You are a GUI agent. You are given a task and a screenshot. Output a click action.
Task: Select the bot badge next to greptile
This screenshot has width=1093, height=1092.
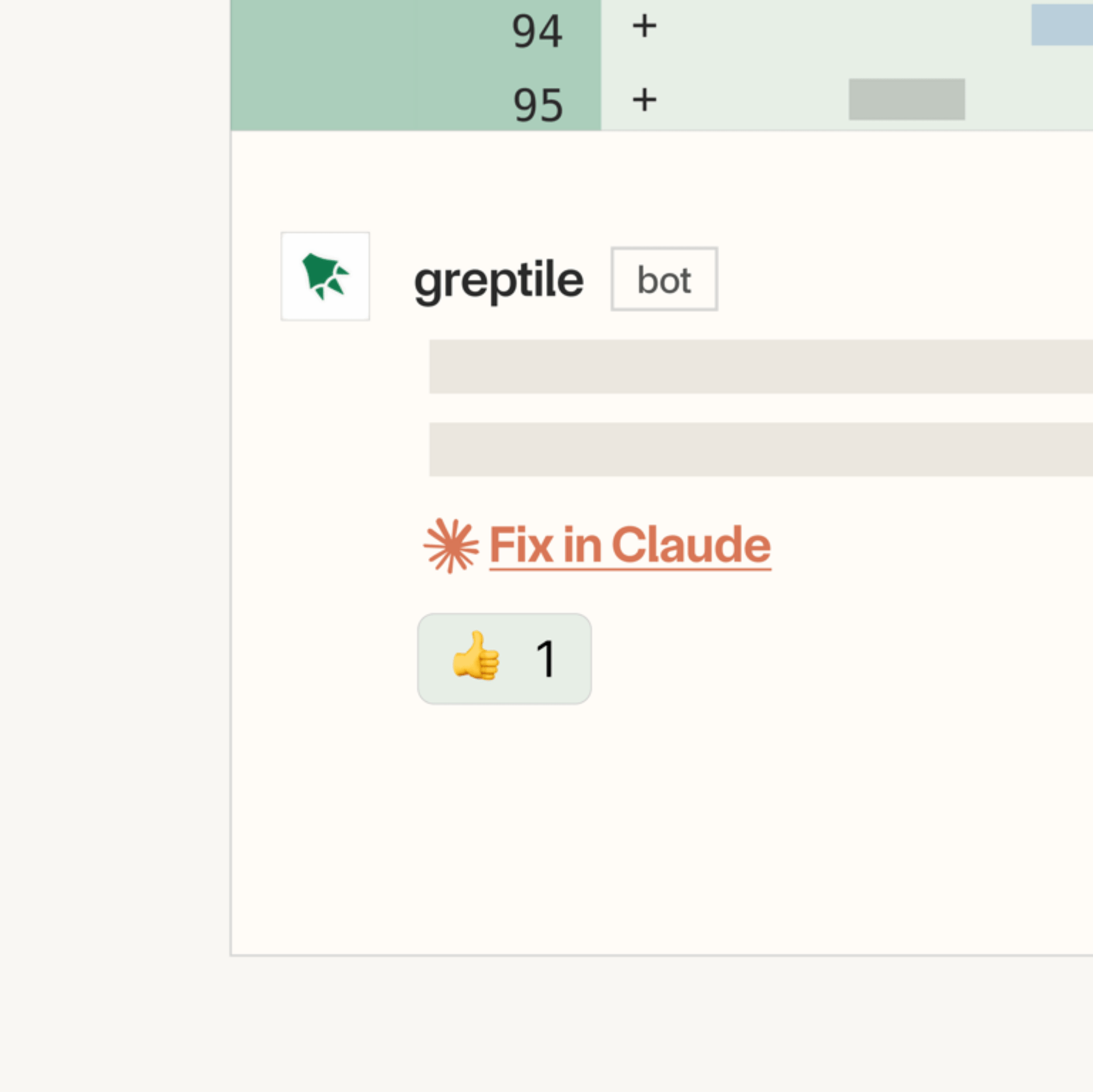pyautogui.click(x=664, y=278)
